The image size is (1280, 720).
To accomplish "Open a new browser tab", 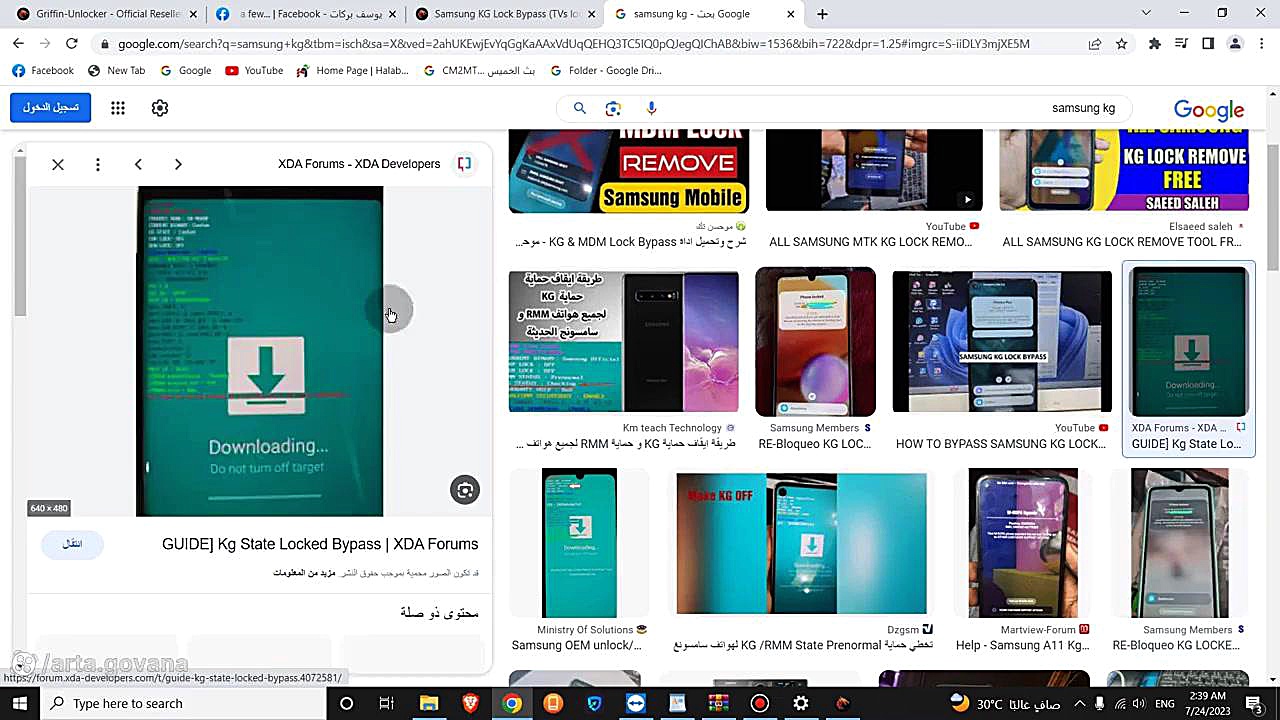I will click(822, 14).
